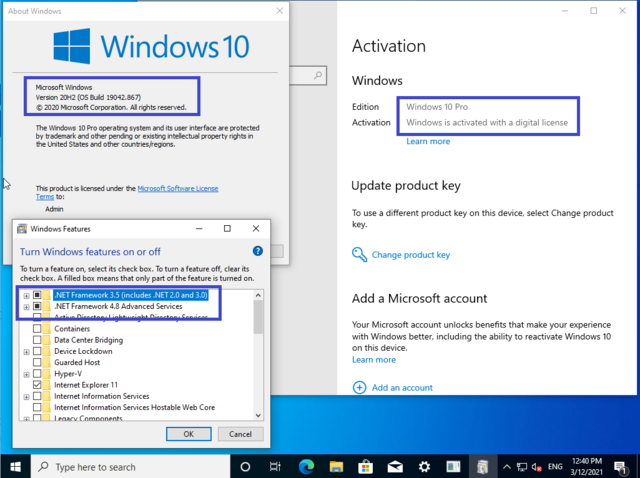The height and width of the screenshot is (478, 640).
Task: Open clock and date in tray
Action: point(587,467)
